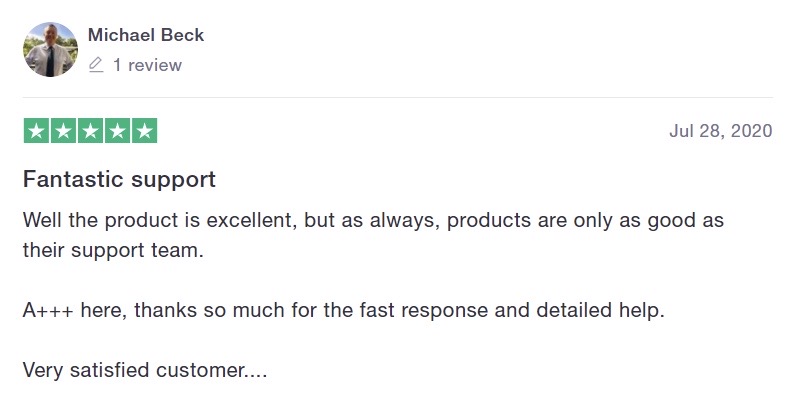This screenshot has width=796, height=398.
Task: Click the pencil review icon
Action: point(96,65)
